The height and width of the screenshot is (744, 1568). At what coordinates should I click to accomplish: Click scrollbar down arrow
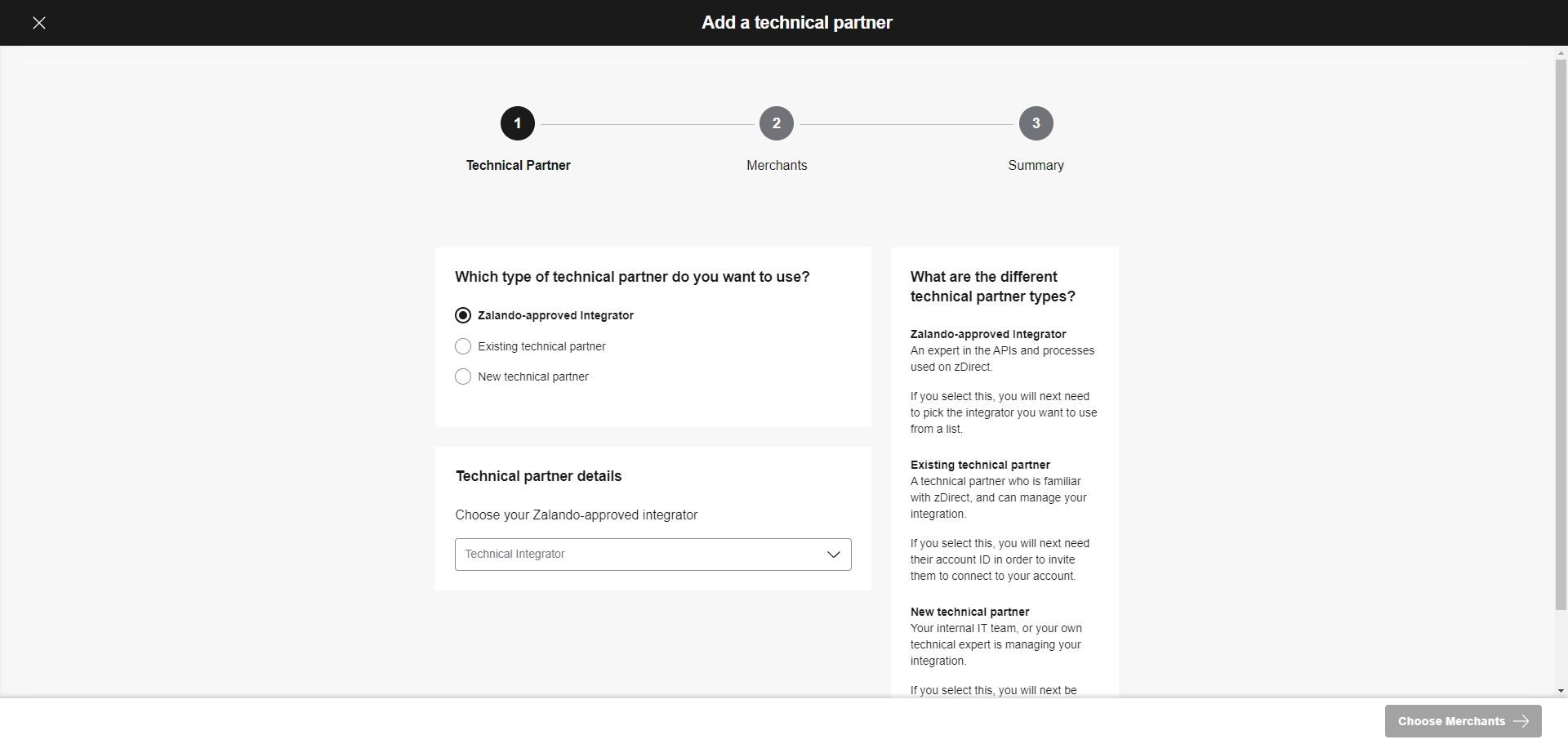pyautogui.click(x=1561, y=691)
